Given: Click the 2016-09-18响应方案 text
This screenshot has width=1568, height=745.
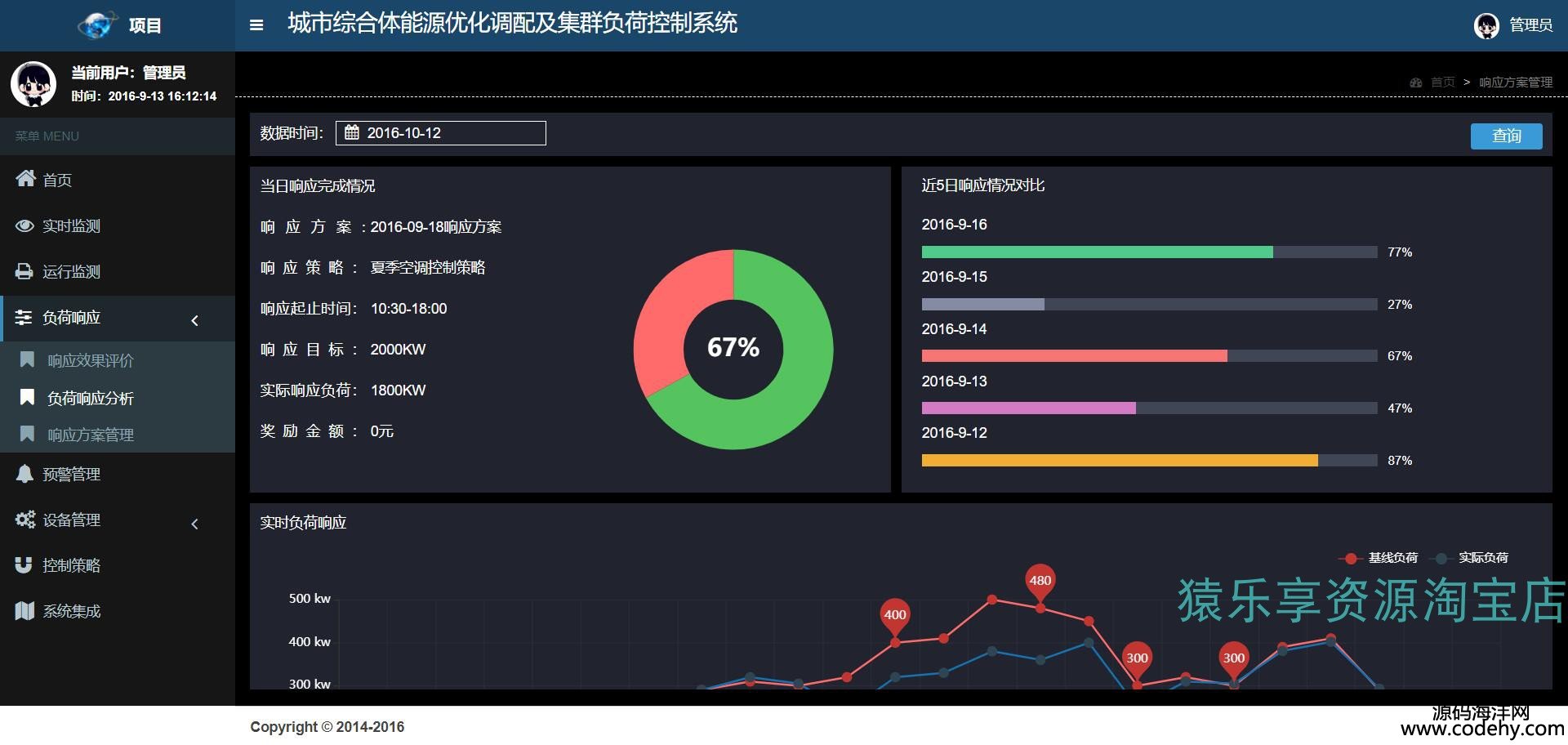Looking at the screenshot, I should [x=436, y=227].
